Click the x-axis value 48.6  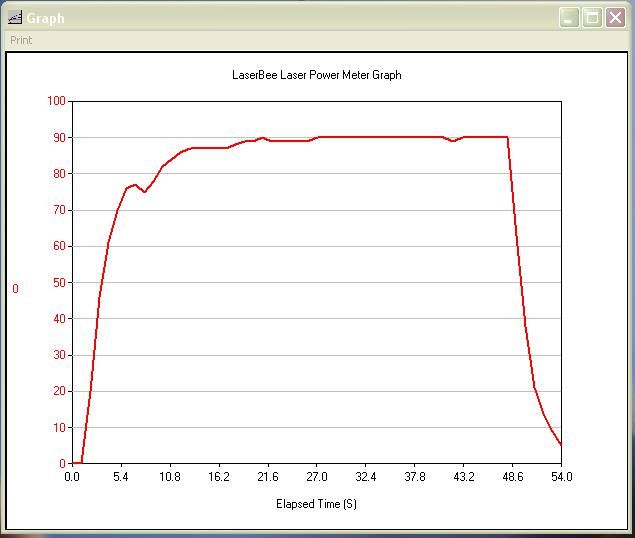click(x=513, y=477)
